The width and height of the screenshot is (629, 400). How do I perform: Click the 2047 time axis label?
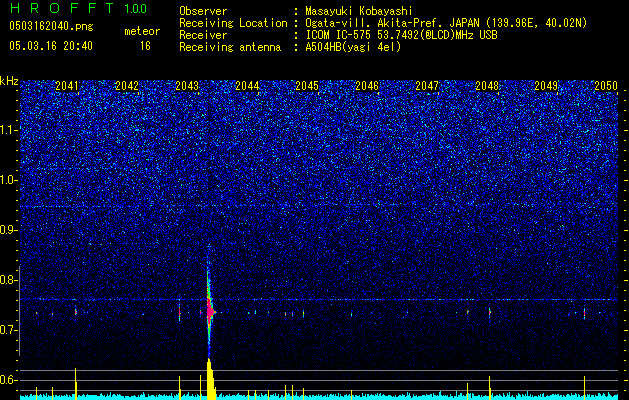pos(427,86)
